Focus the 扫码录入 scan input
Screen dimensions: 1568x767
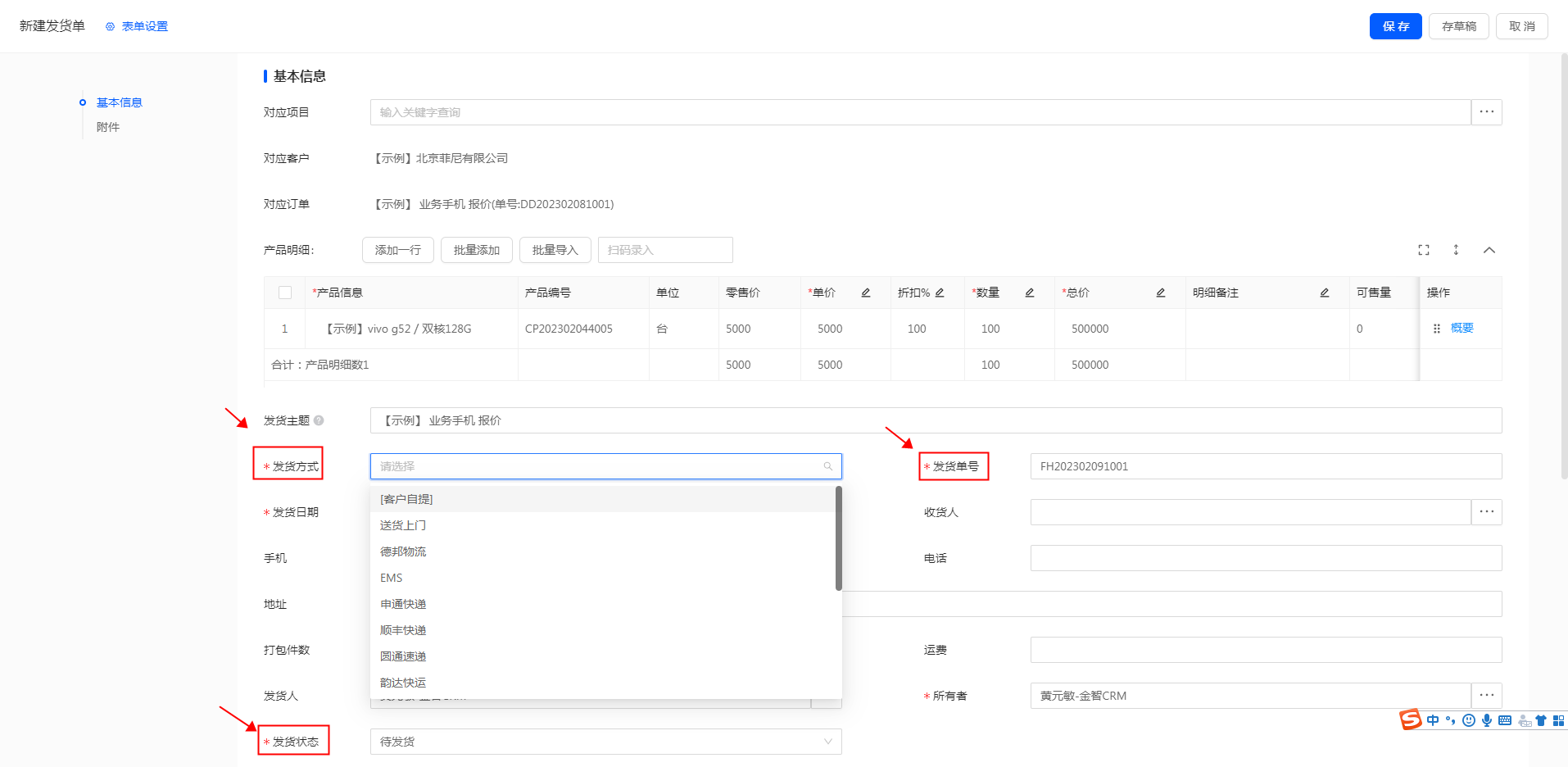click(665, 250)
